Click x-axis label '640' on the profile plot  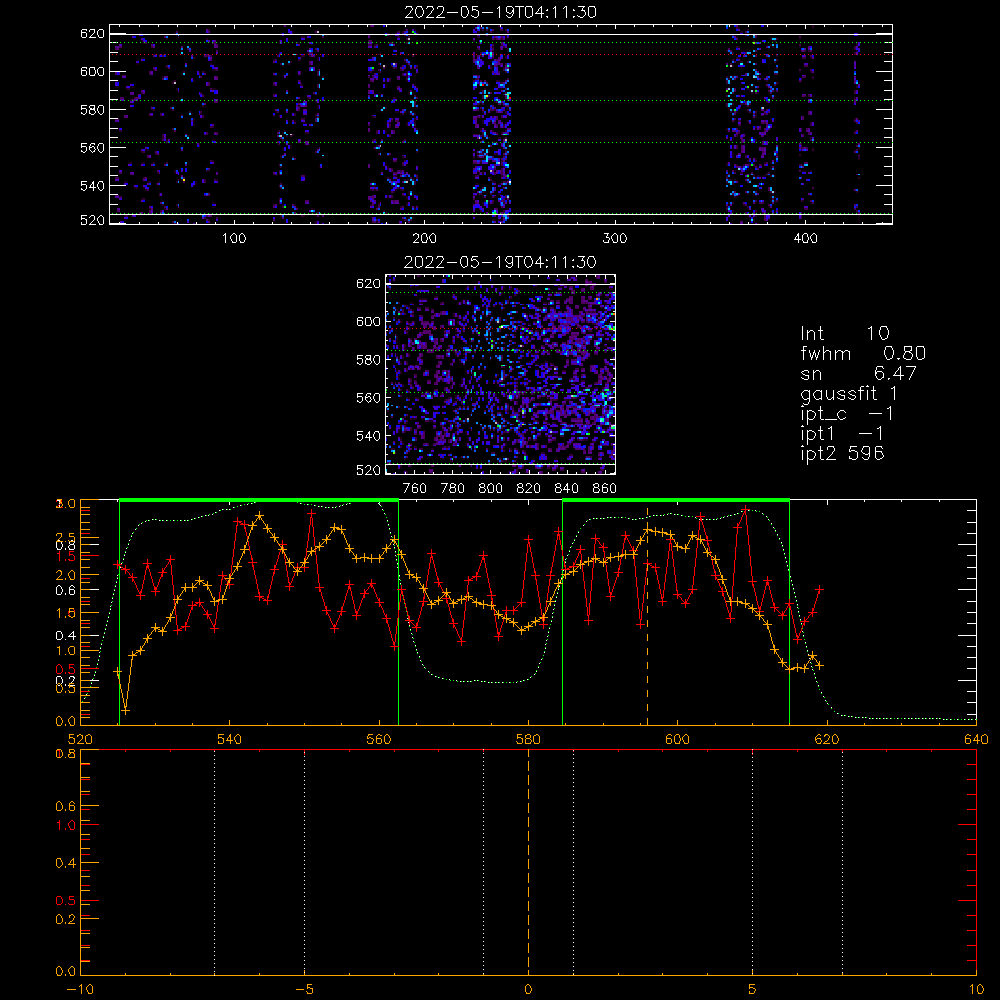976,739
